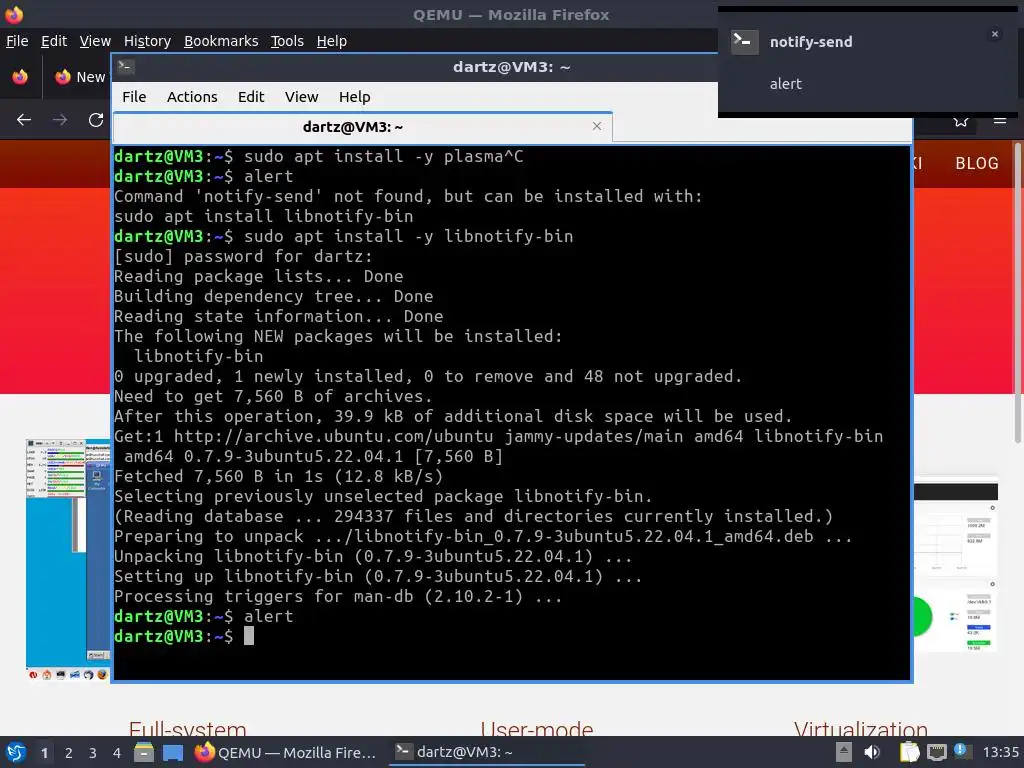This screenshot has height=768, width=1024.
Task: Click the show desktop taskbar icon
Action: 173,753
